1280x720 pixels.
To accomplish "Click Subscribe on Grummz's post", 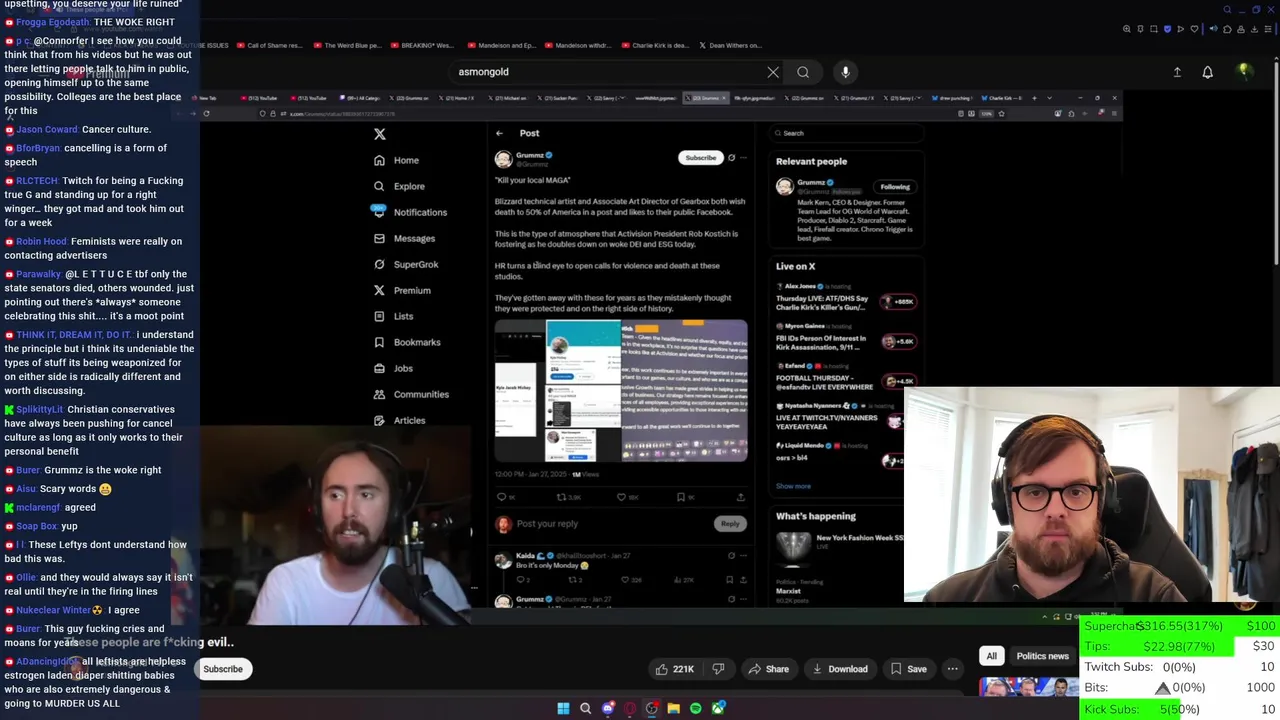I will (x=700, y=157).
